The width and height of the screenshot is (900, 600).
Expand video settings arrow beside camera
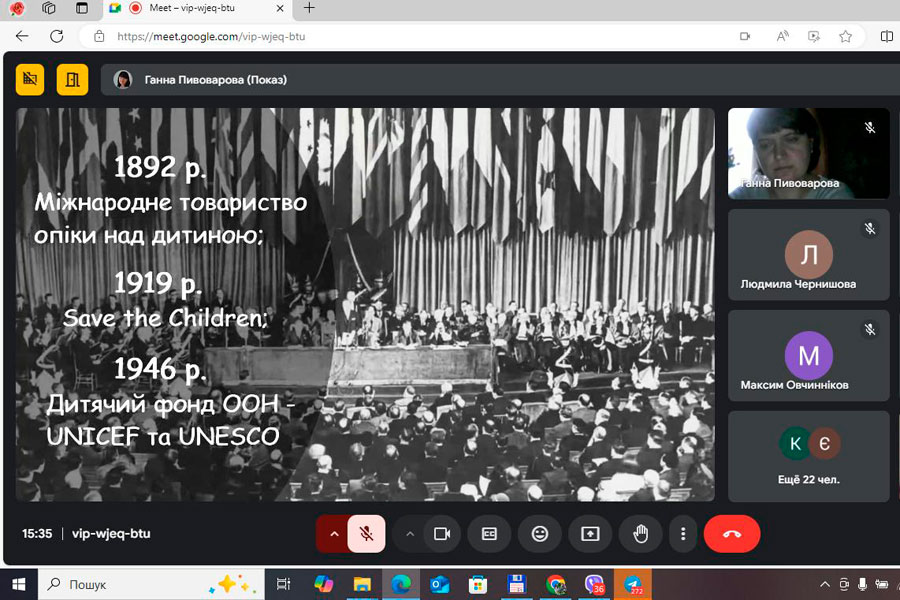coord(410,534)
